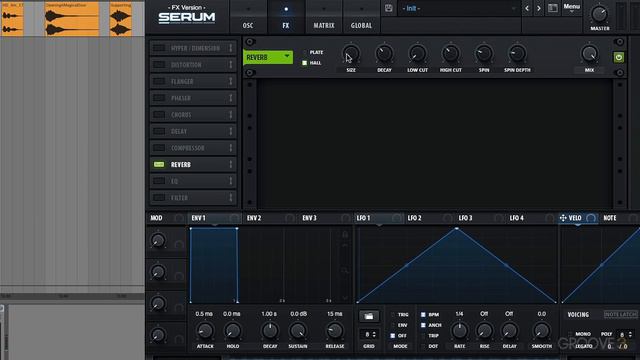Enable the Filter effect toggle
The width and height of the screenshot is (640, 360).
[159, 198]
